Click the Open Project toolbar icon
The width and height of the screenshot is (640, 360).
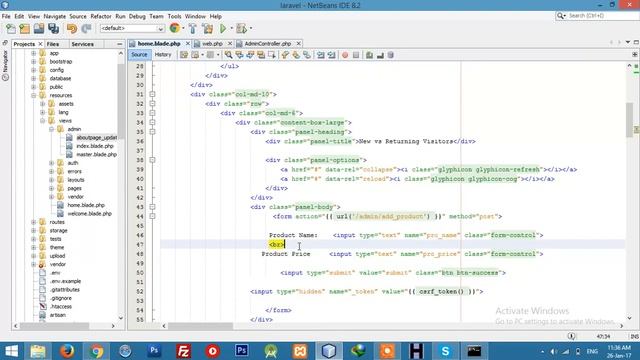pos(39,29)
